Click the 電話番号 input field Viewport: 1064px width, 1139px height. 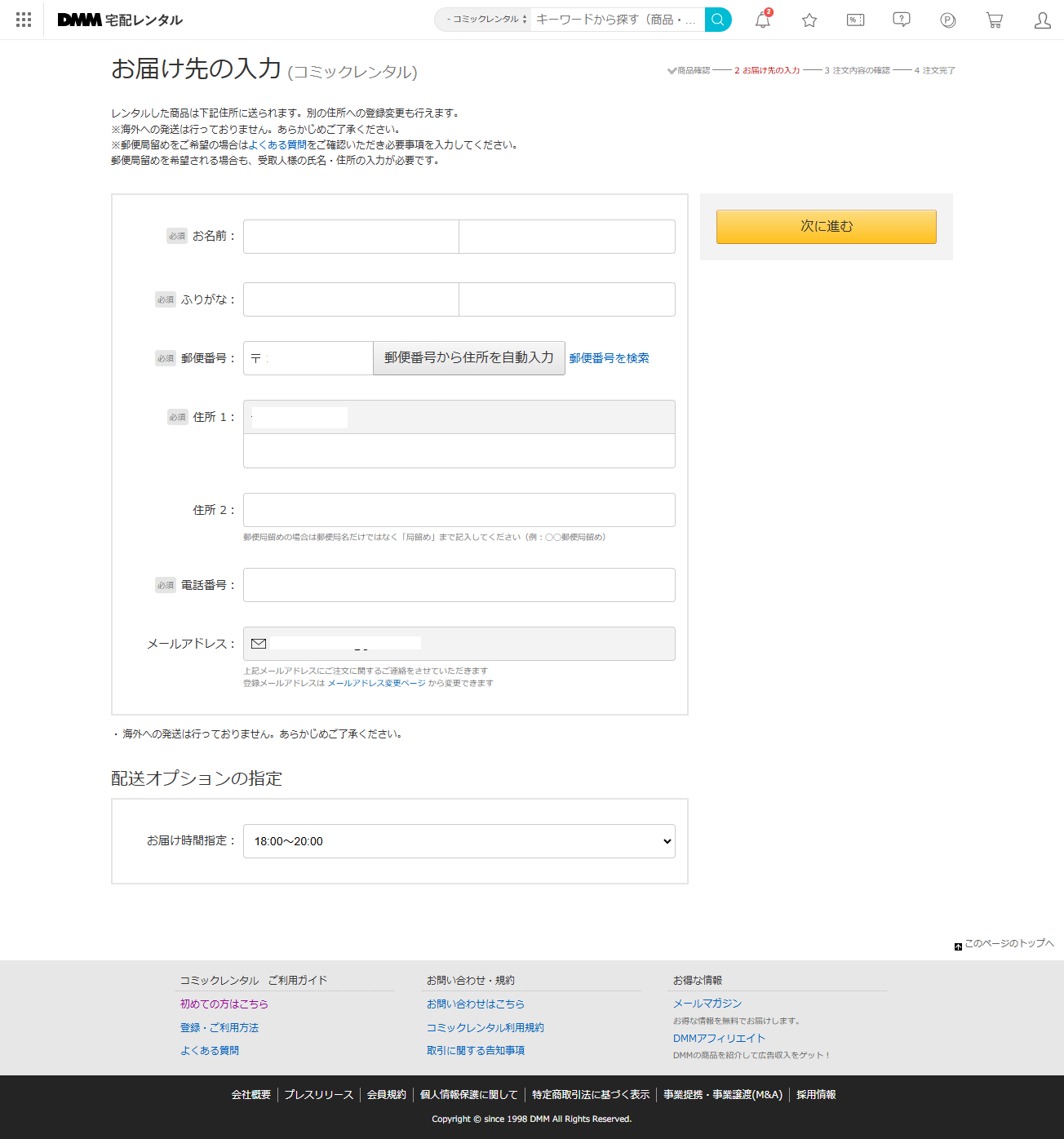(x=459, y=584)
